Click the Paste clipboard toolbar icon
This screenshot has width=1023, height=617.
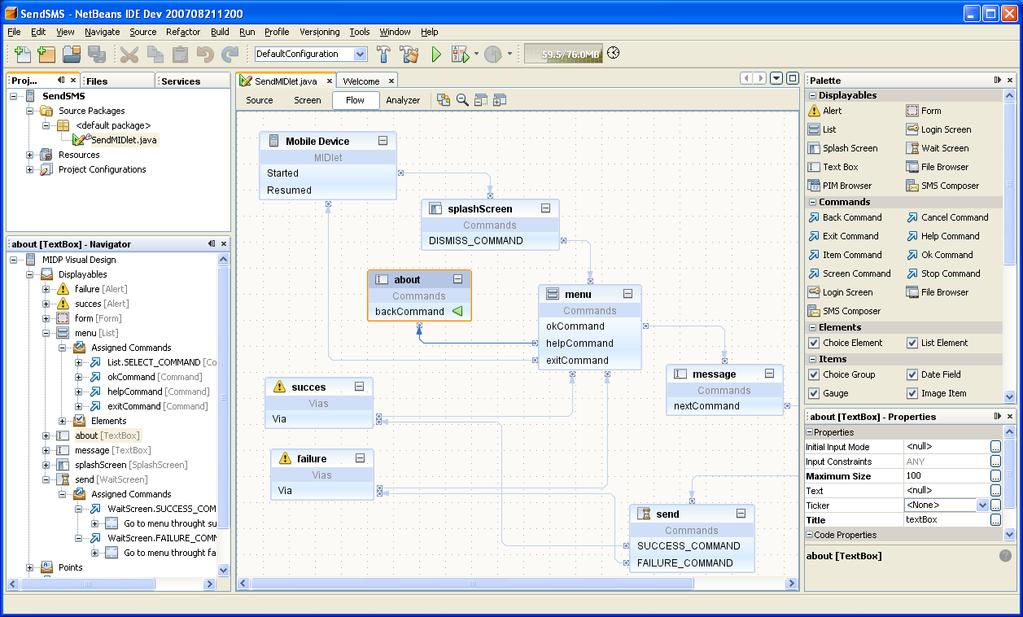coord(179,54)
